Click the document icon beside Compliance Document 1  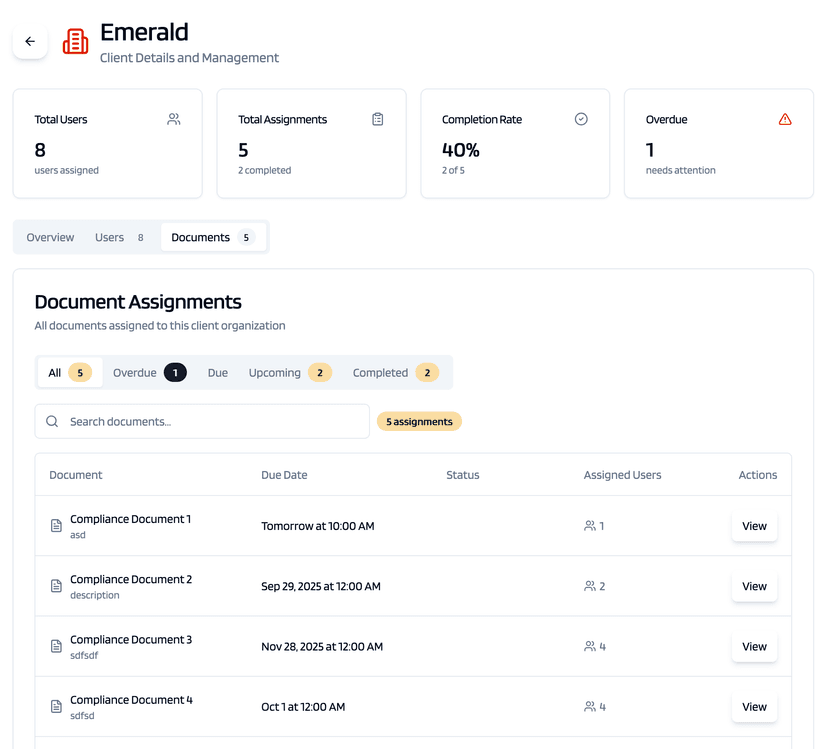point(56,525)
